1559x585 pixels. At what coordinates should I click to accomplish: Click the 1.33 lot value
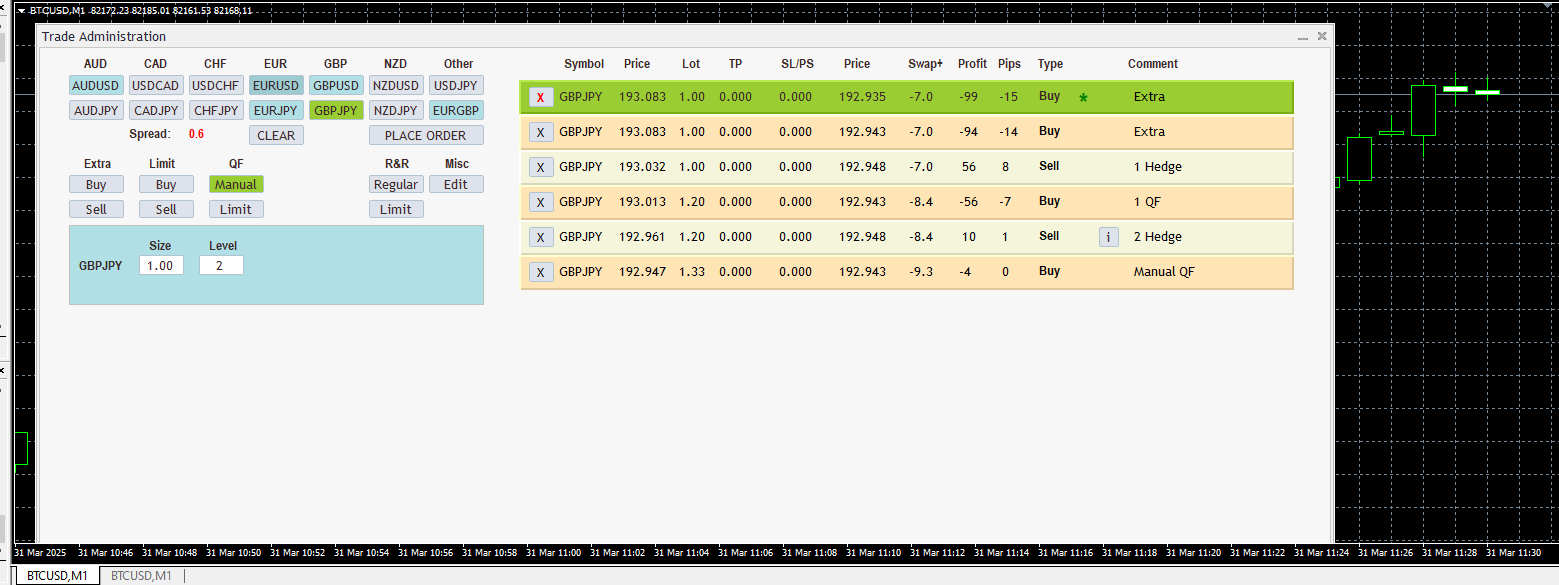coord(692,272)
